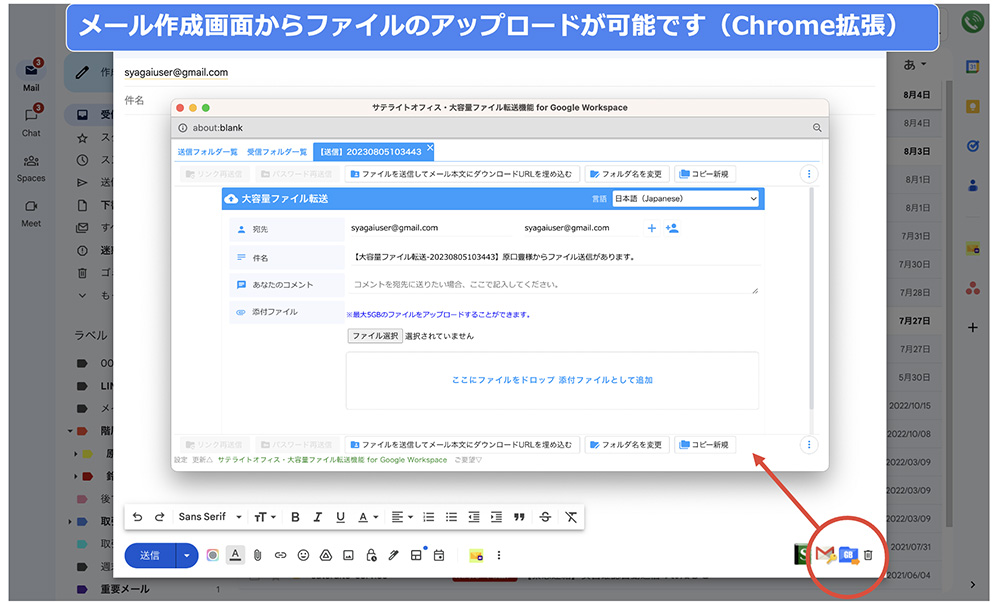Open the layout selection icon
1000x602 pixels.
tap(416, 555)
